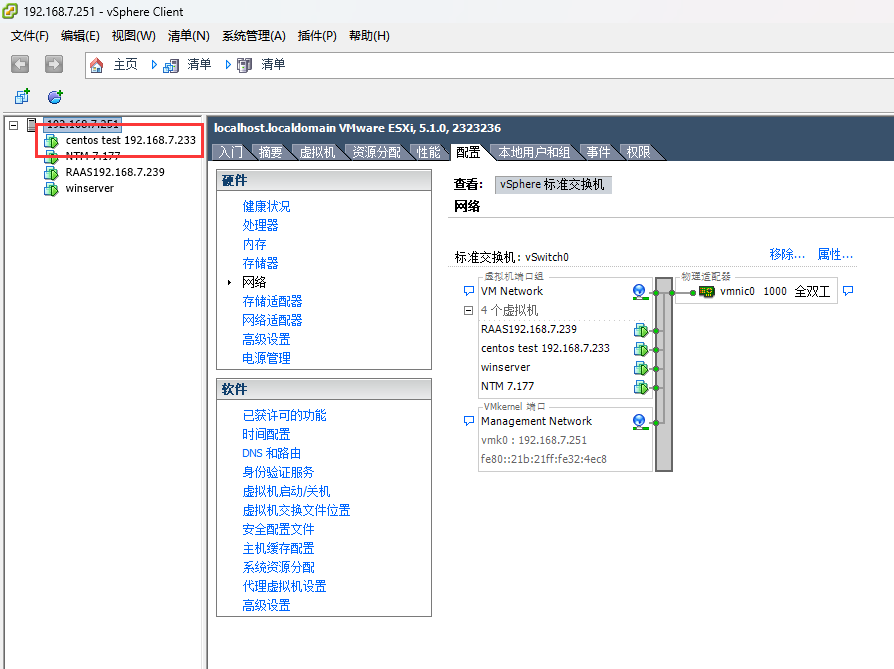Switch to the 事件 tab
The height and width of the screenshot is (669, 894).
(x=598, y=152)
